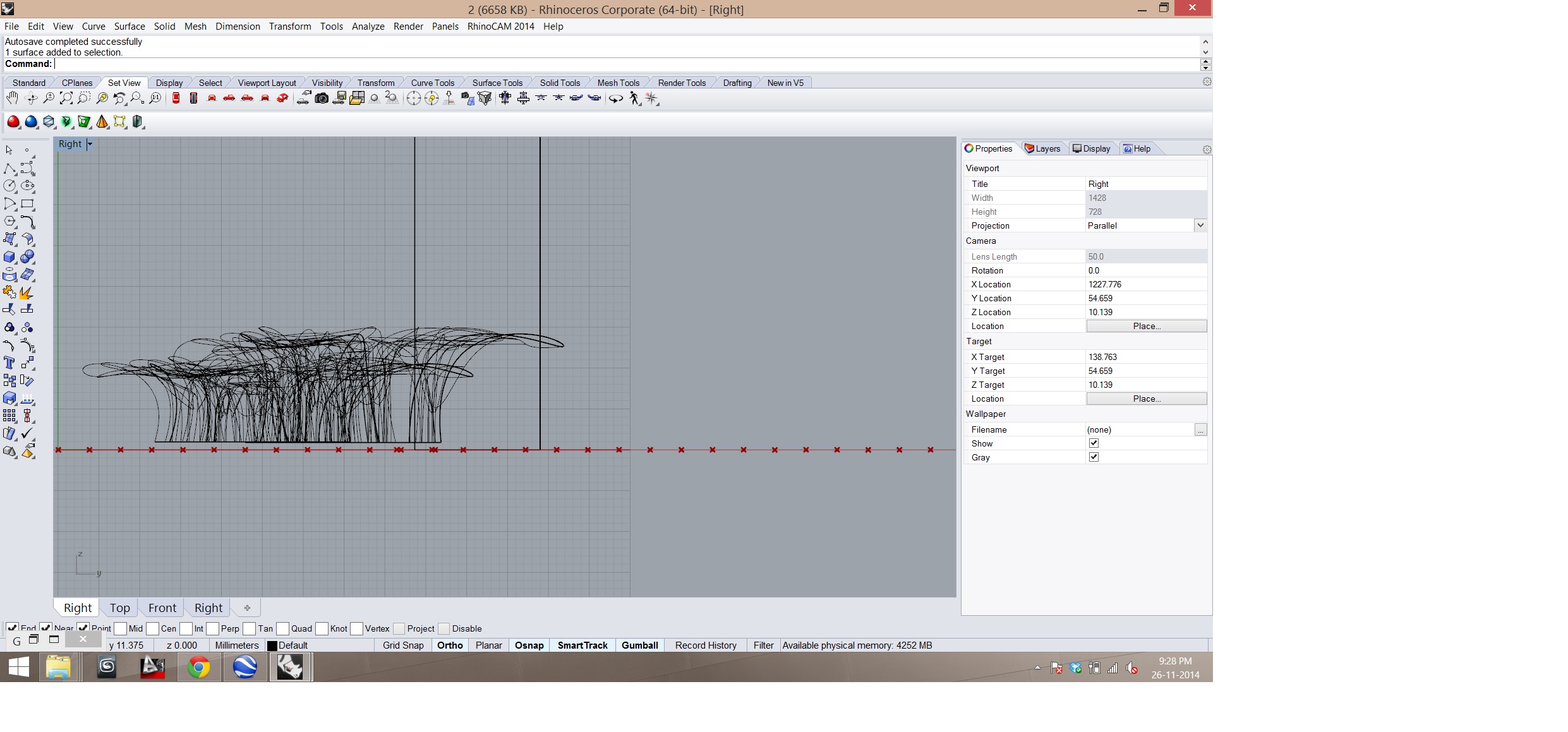This screenshot has width=1568, height=732.
Task: Open the Projection dropdown arrow
Action: coord(1200,225)
